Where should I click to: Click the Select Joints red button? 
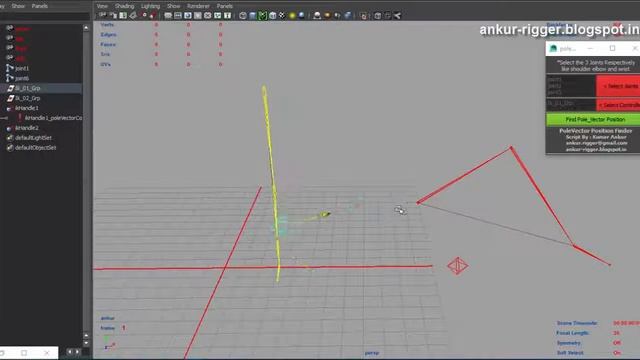[x=618, y=86]
